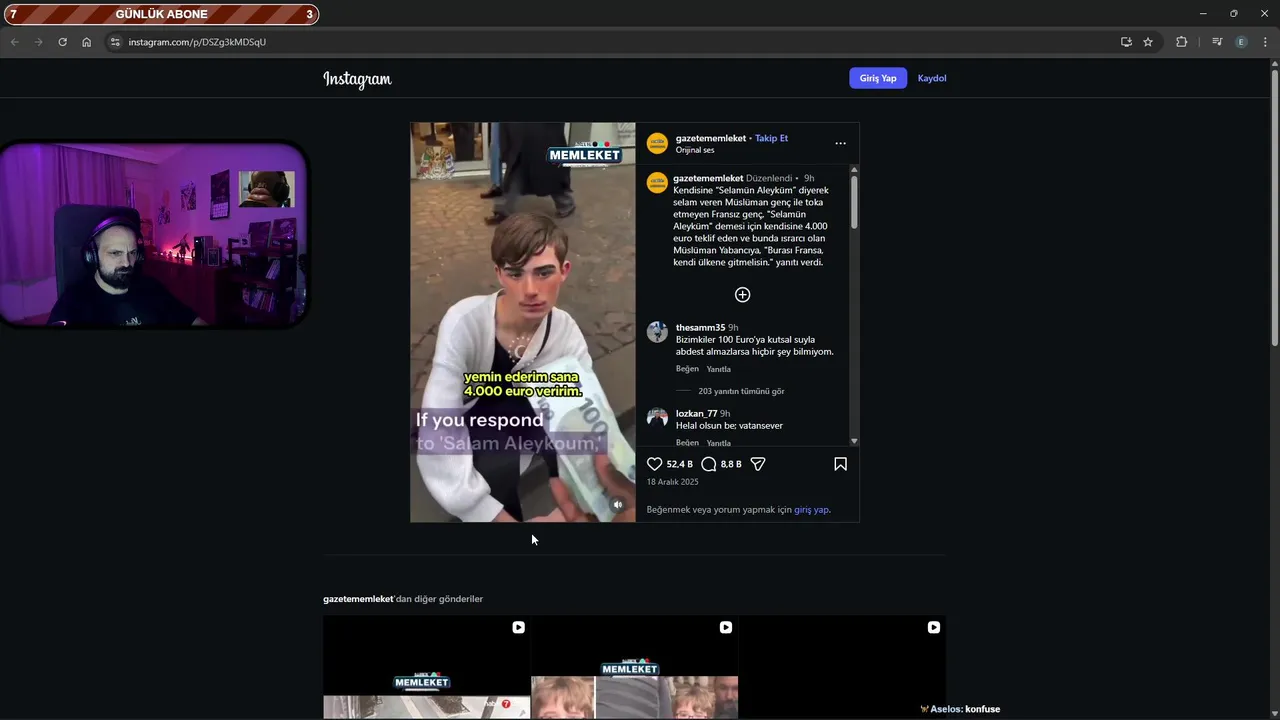Open thesamm35 username link
The image size is (1280, 720).
coord(700,328)
